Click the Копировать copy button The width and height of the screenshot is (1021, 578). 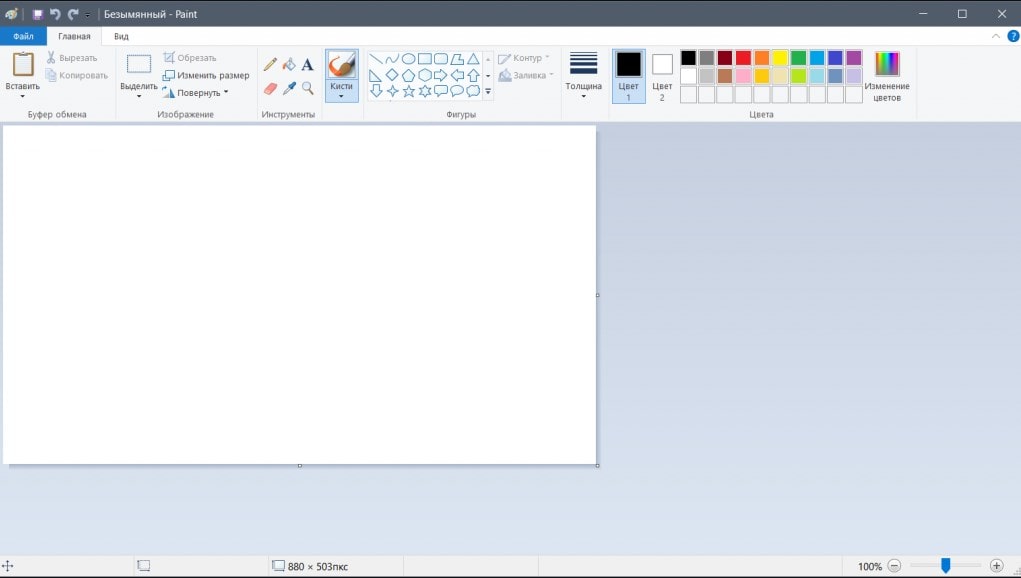point(77,76)
